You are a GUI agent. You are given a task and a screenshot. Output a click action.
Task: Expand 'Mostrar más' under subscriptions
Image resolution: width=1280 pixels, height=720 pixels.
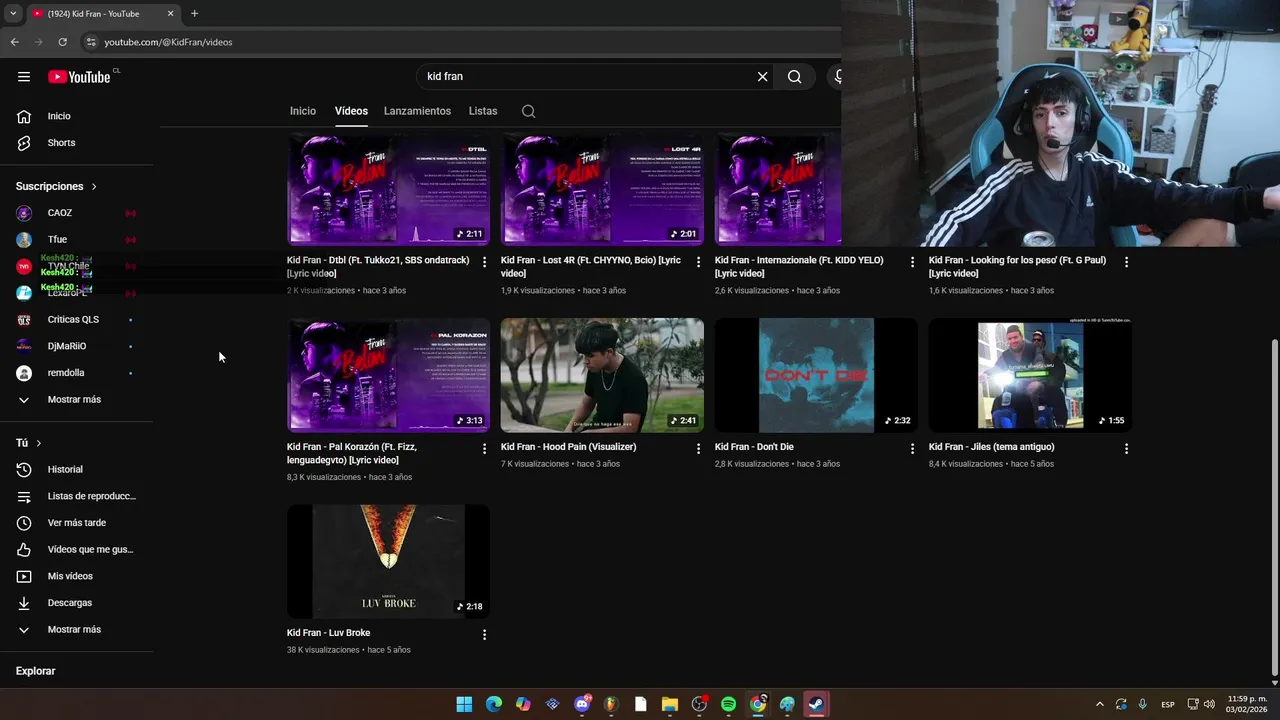76,400
